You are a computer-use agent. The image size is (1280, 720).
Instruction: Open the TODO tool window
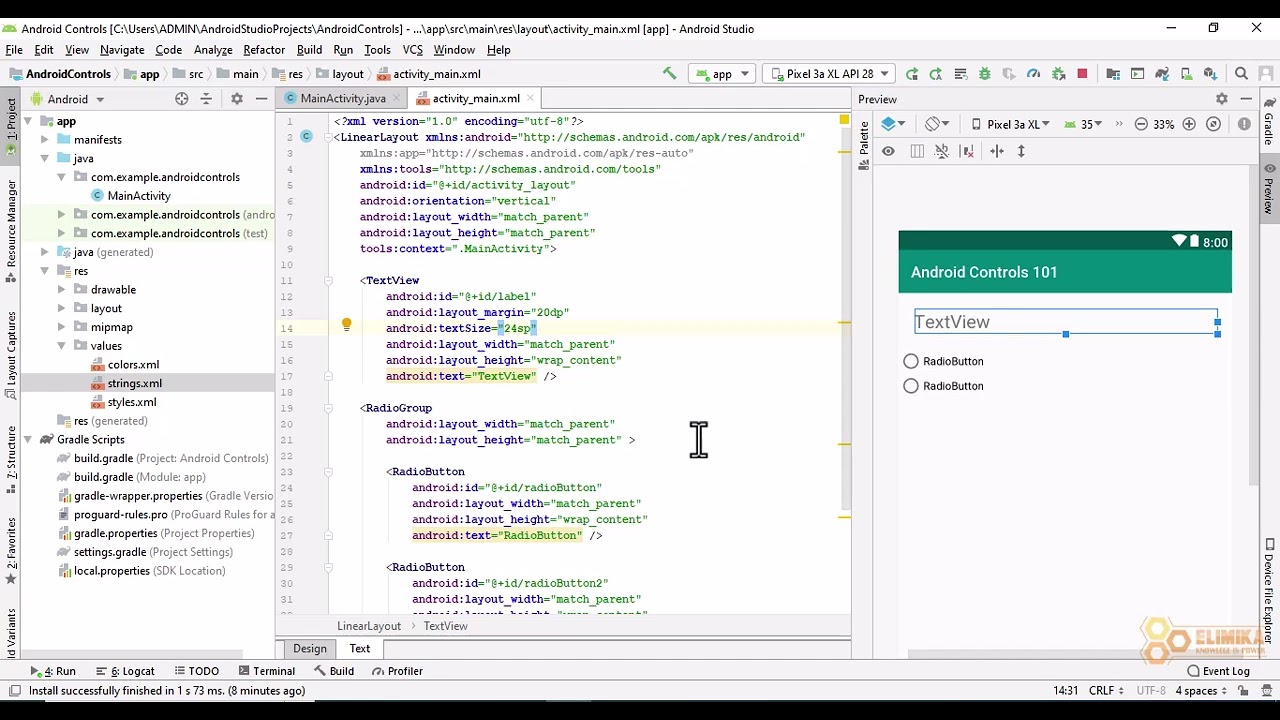point(196,671)
